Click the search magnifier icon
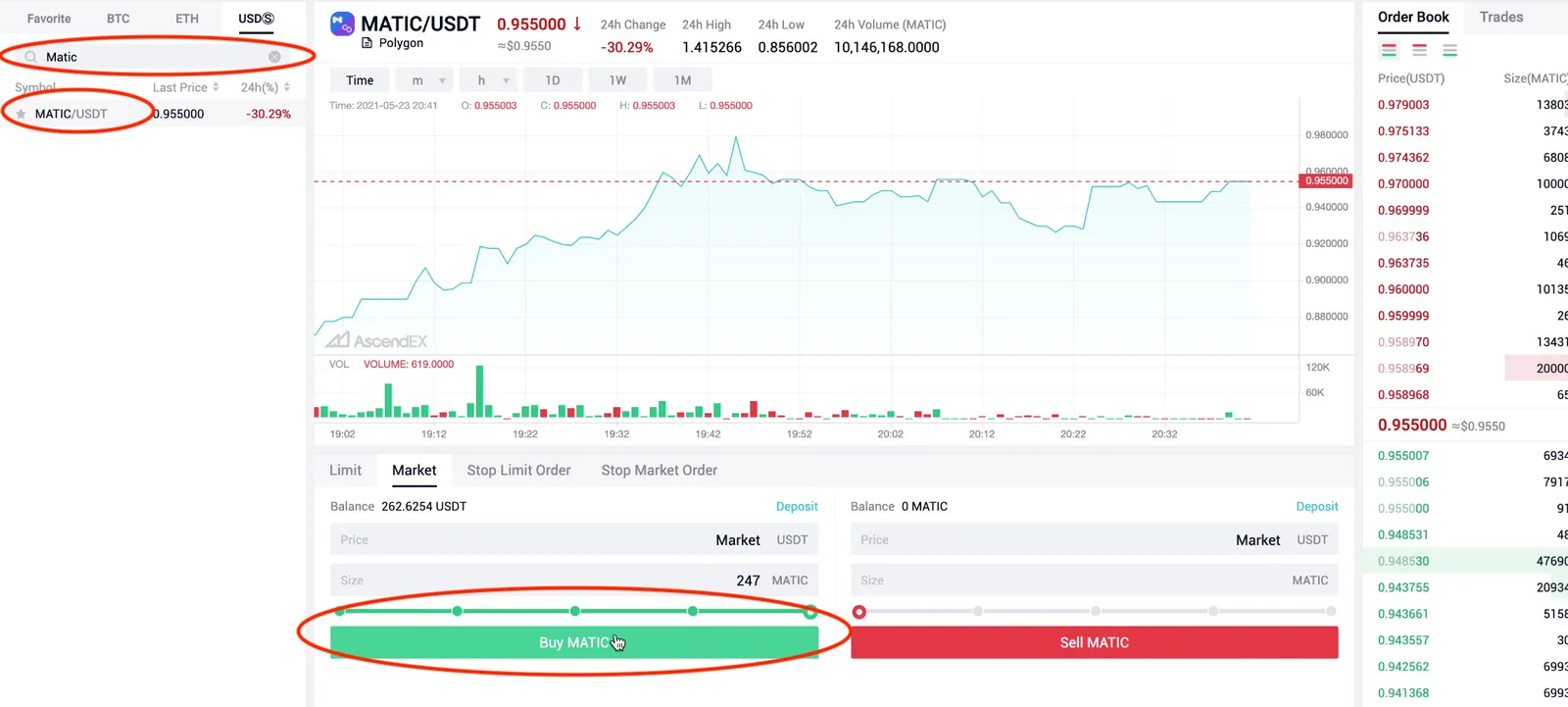1568x707 pixels. [30, 57]
